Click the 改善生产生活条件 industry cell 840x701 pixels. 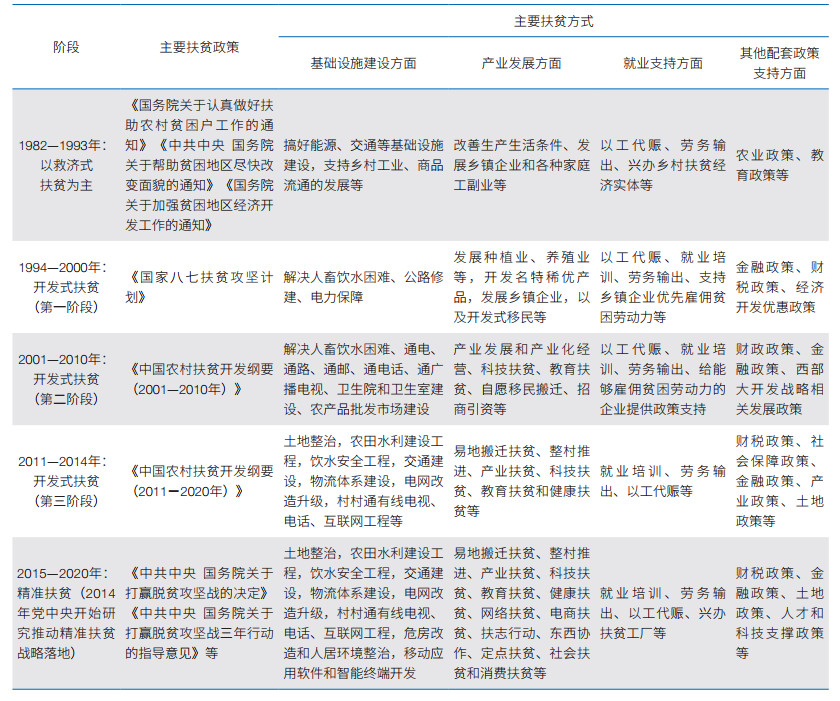tap(521, 165)
